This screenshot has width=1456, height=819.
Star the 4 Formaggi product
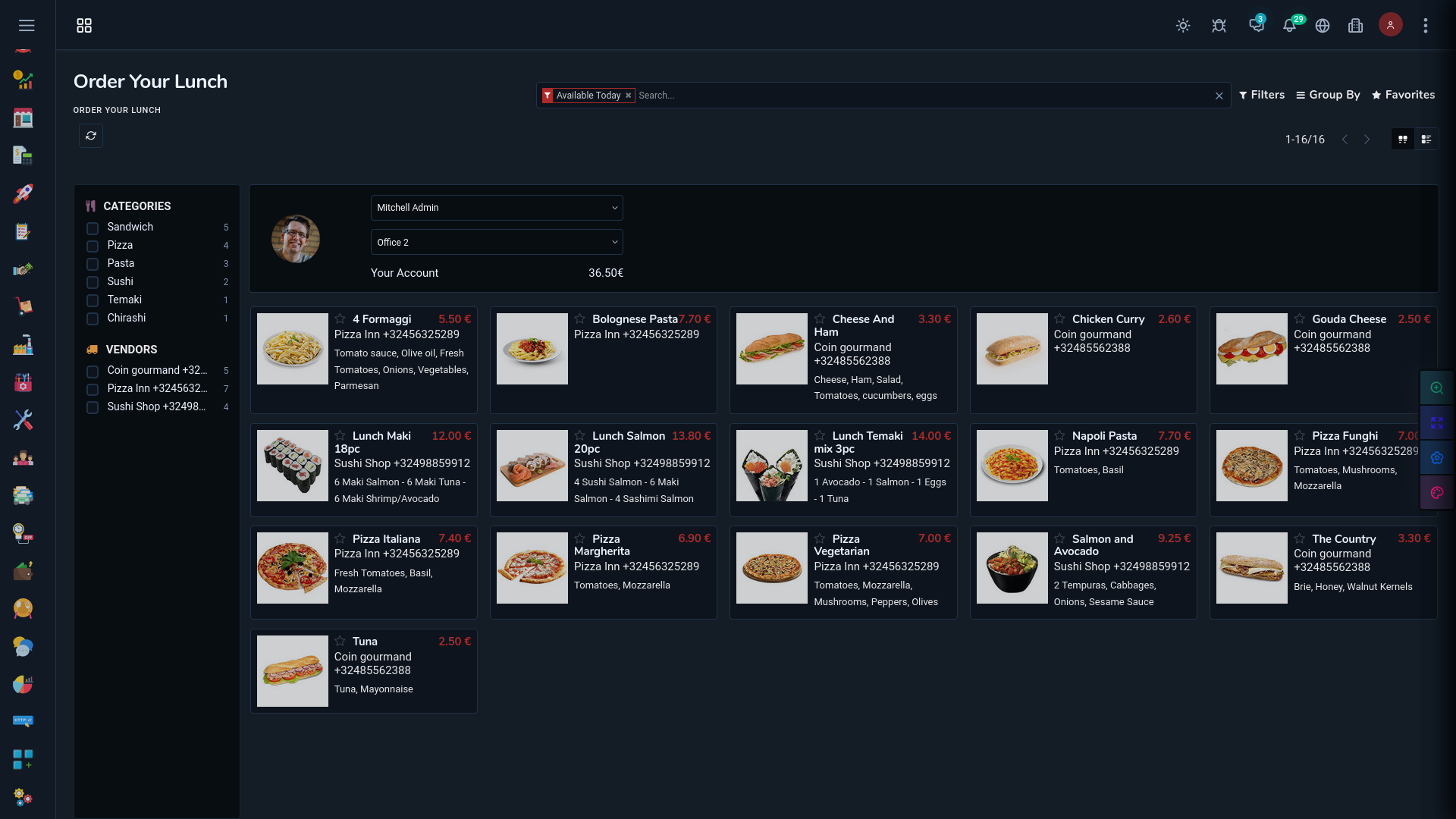tap(340, 319)
